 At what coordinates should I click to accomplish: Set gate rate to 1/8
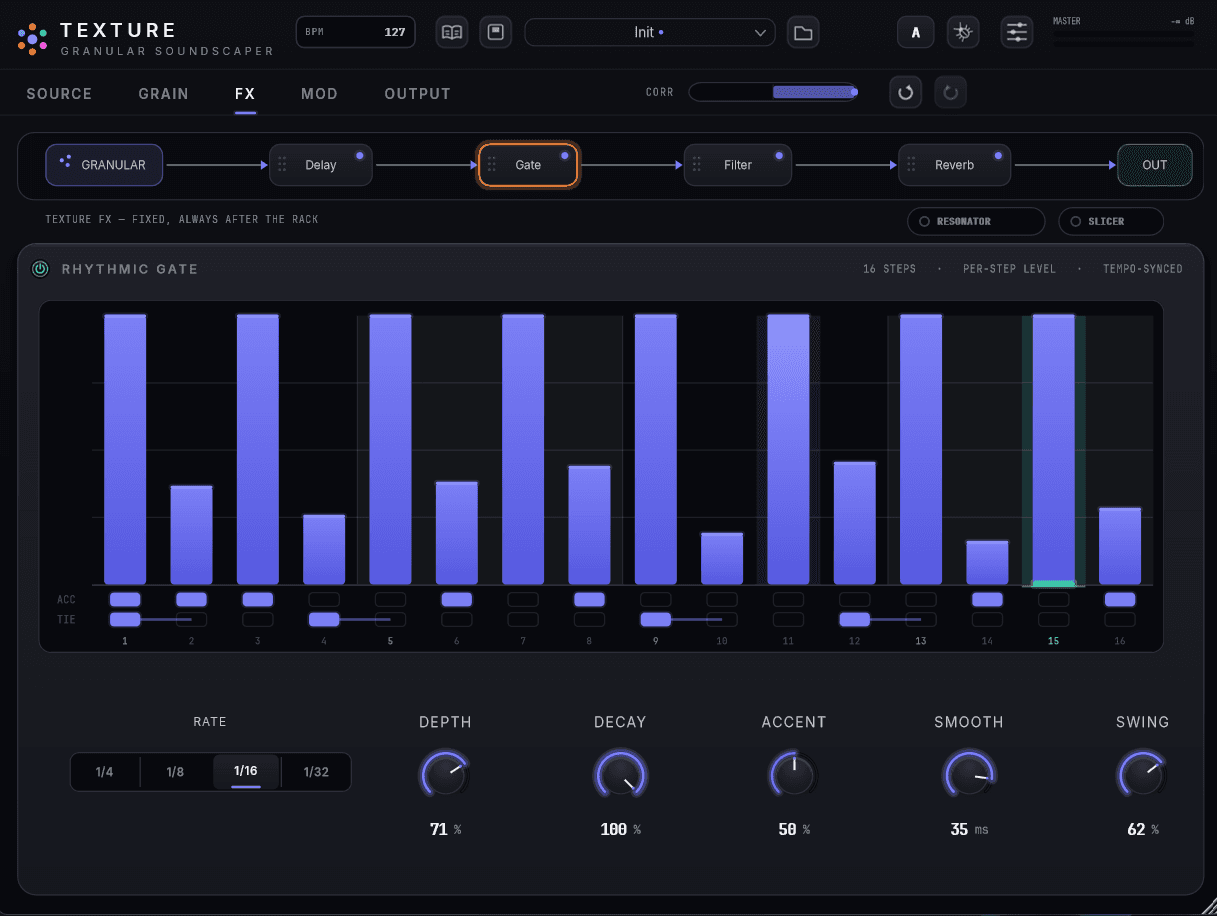point(175,772)
